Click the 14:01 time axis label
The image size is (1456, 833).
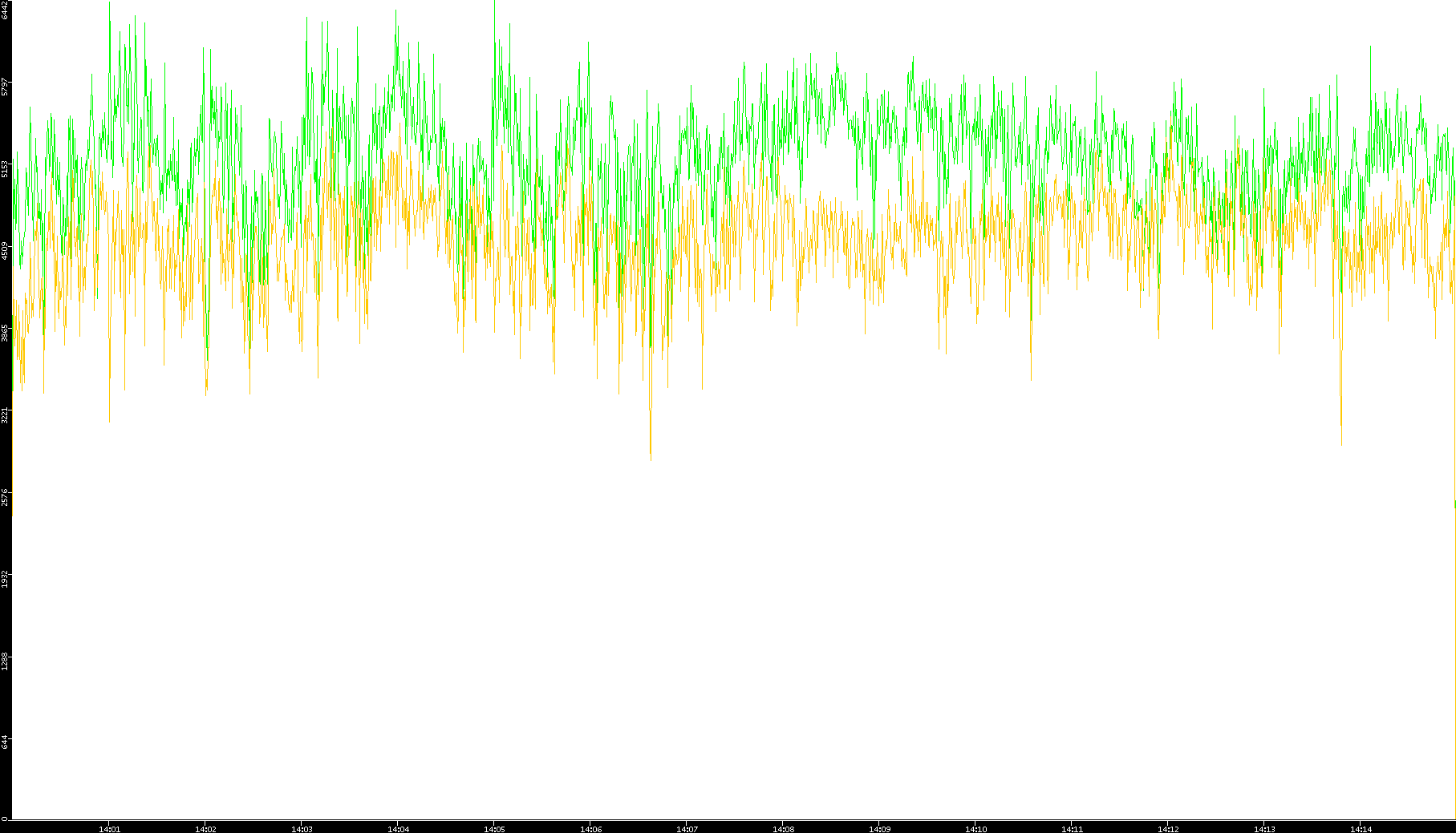point(109,829)
